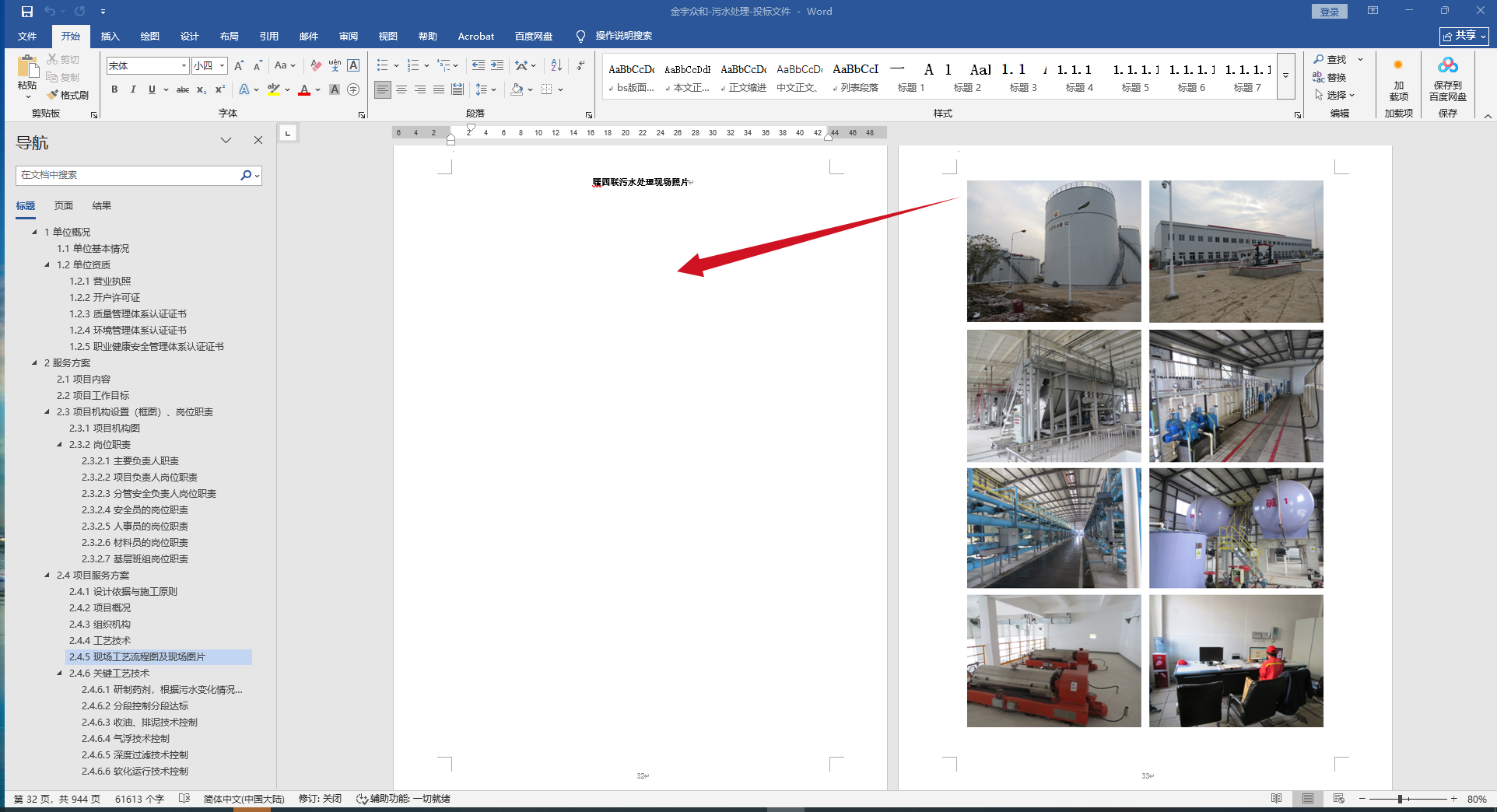Collapse the 2.4 项目服务方案 heading
Image resolution: width=1497 pixels, height=812 pixels.
47,576
